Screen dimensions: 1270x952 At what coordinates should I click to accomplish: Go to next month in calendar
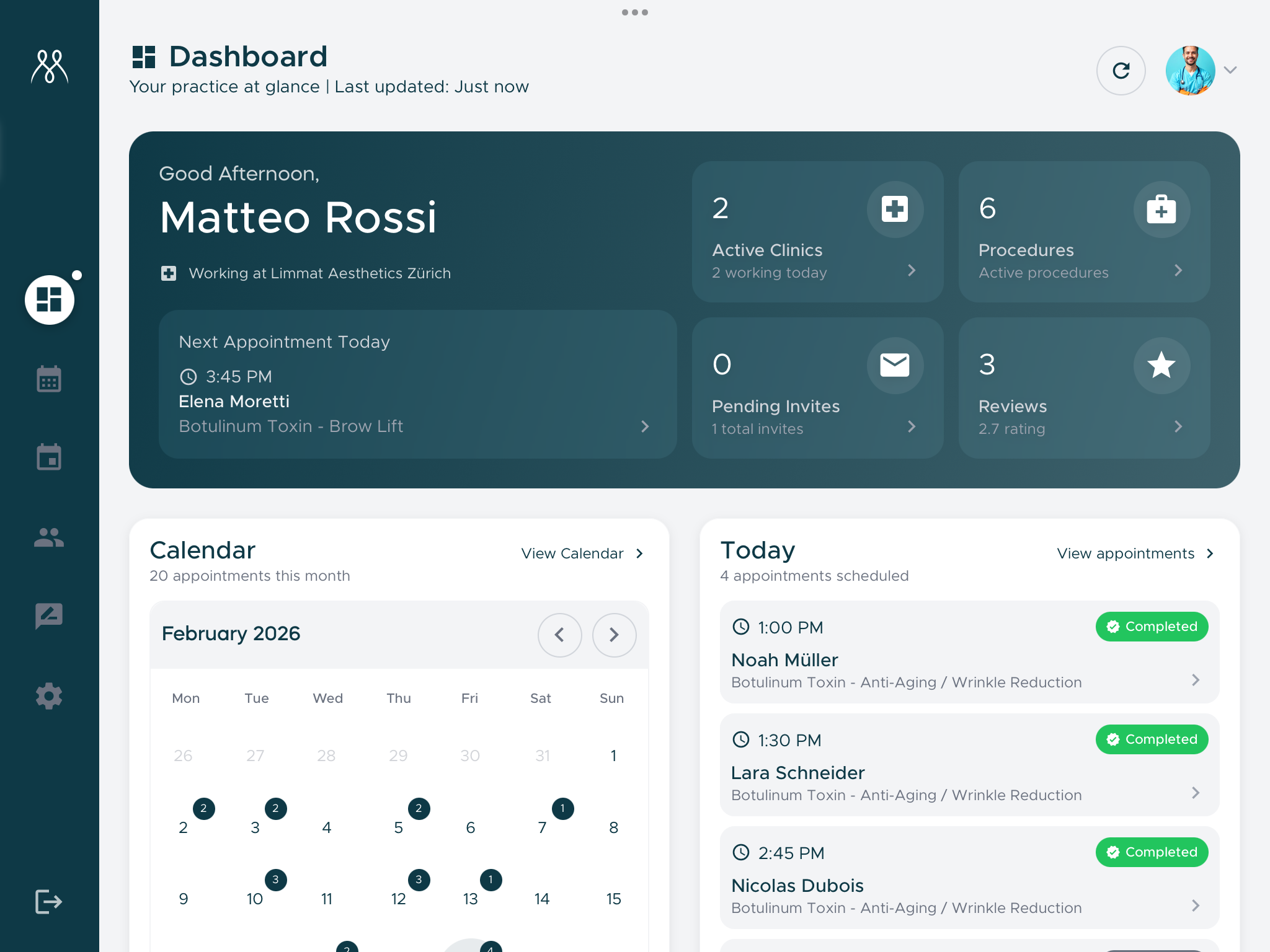(x=614, y=635)
